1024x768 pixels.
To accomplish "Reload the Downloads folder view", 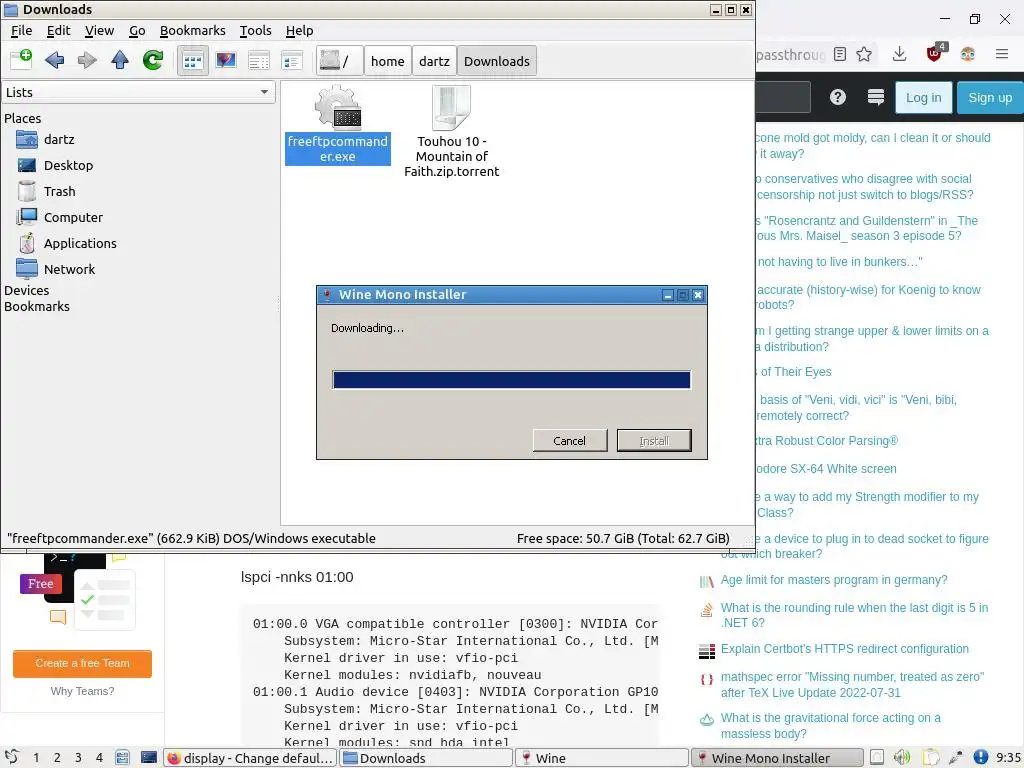I will 153,61.
